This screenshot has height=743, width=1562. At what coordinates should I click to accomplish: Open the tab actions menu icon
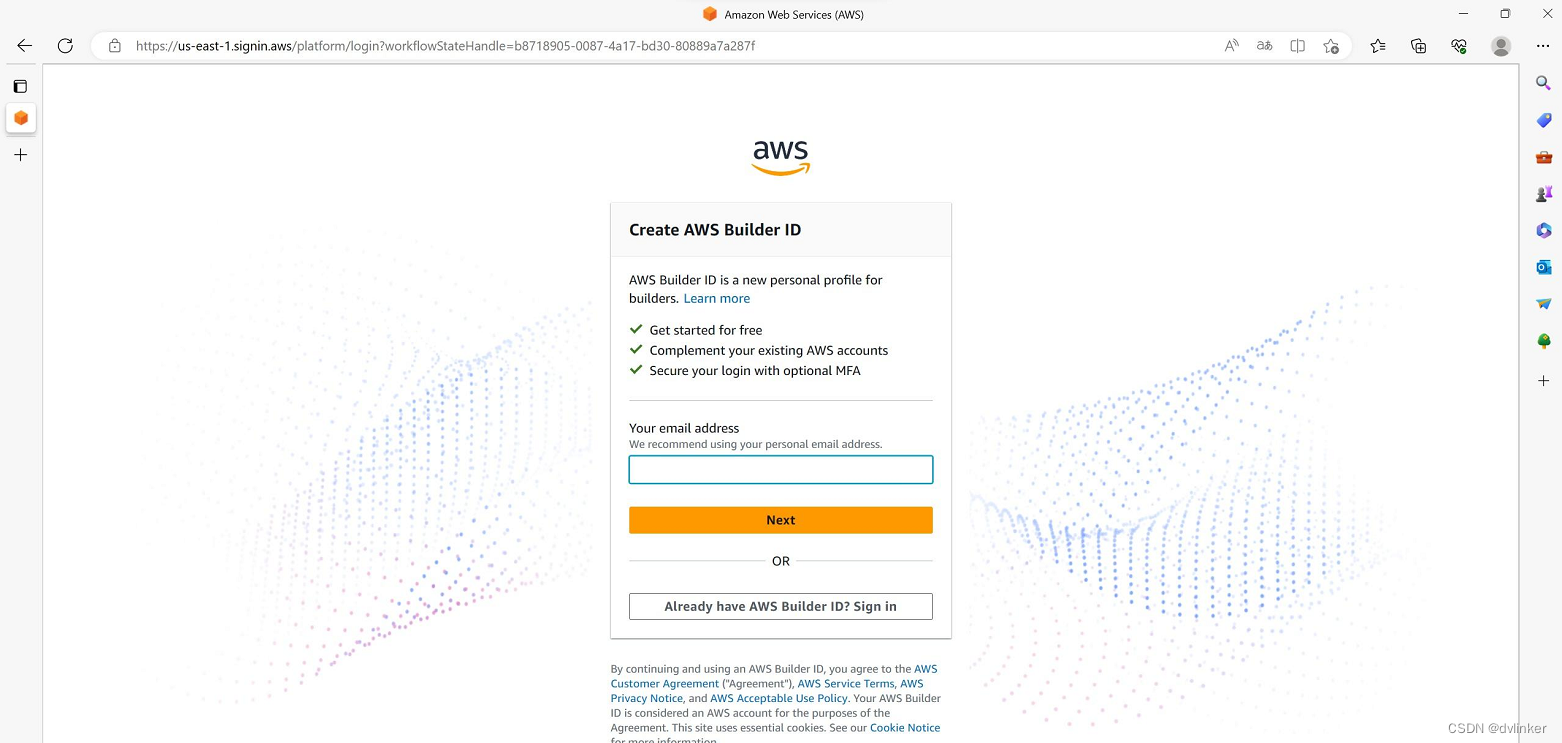click(20, 87)
